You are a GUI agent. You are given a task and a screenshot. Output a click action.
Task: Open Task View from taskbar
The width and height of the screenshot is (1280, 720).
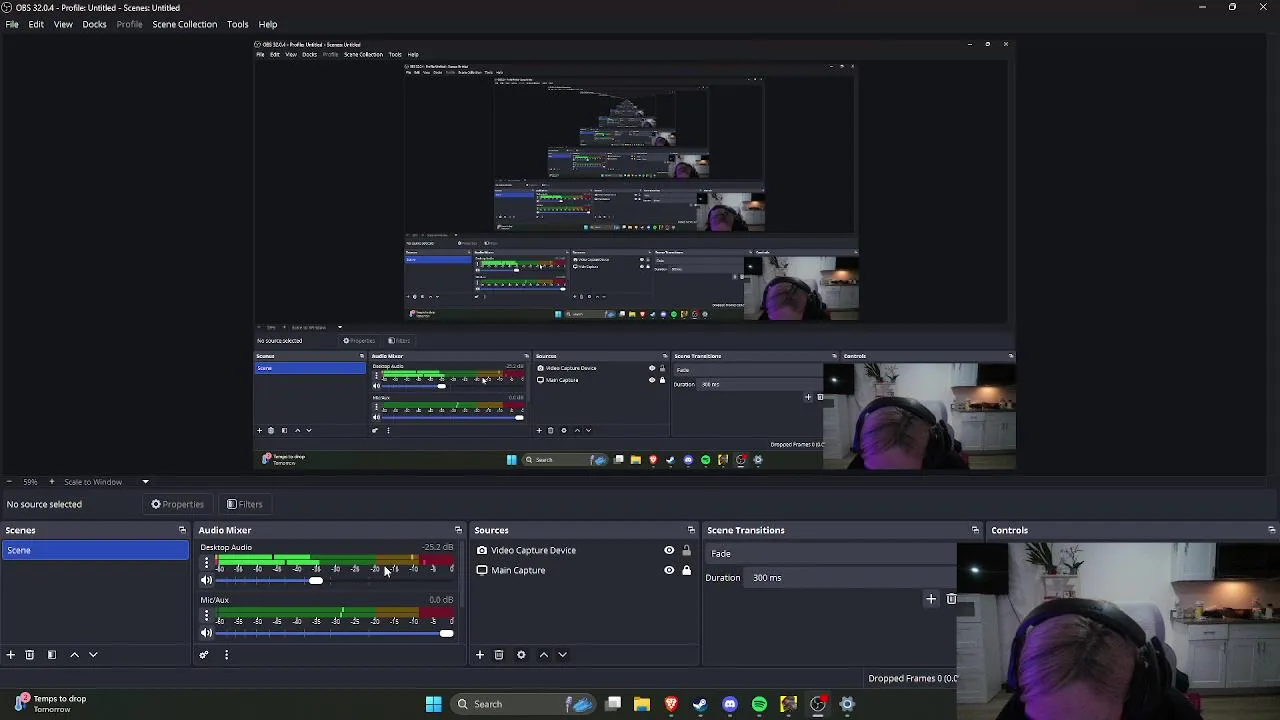tap(613, 704)
